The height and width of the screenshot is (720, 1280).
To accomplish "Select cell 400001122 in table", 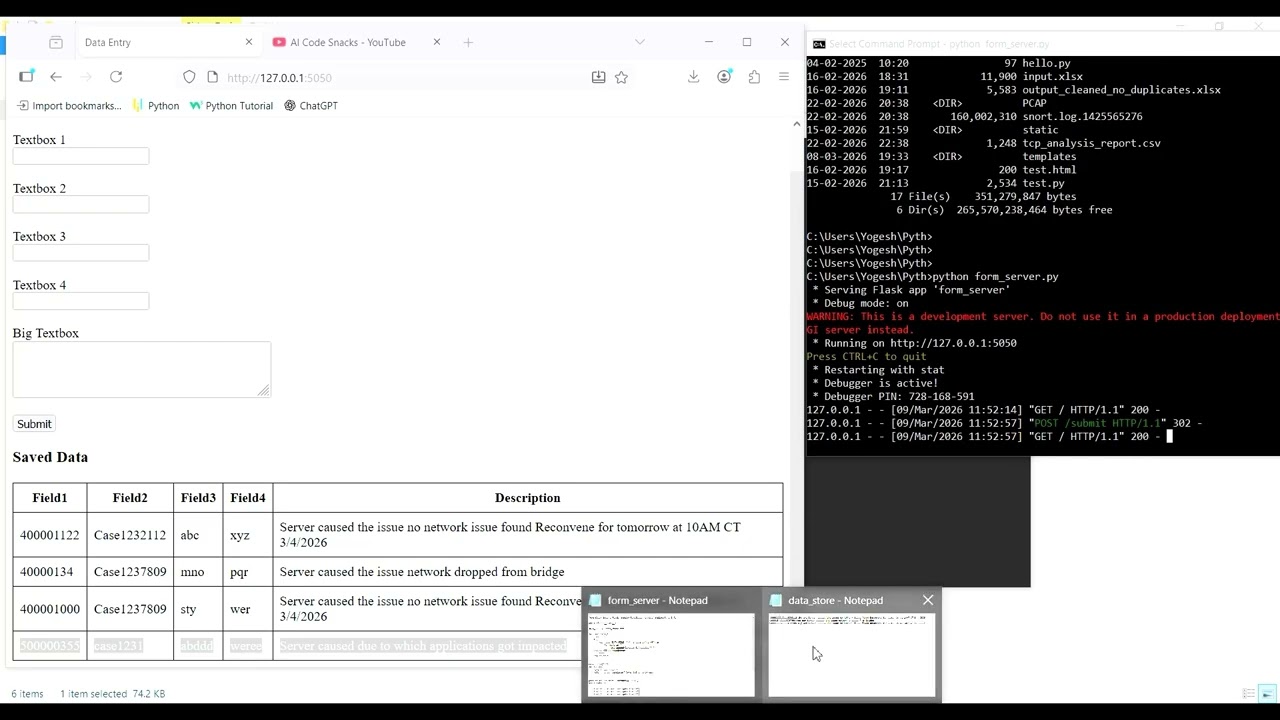I will click(x=50, y=535).
